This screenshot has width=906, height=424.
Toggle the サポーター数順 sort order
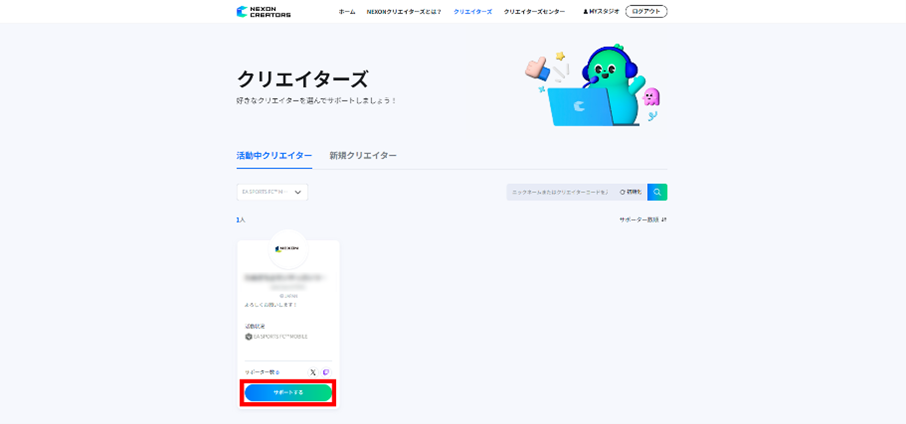tap(643, 220)
